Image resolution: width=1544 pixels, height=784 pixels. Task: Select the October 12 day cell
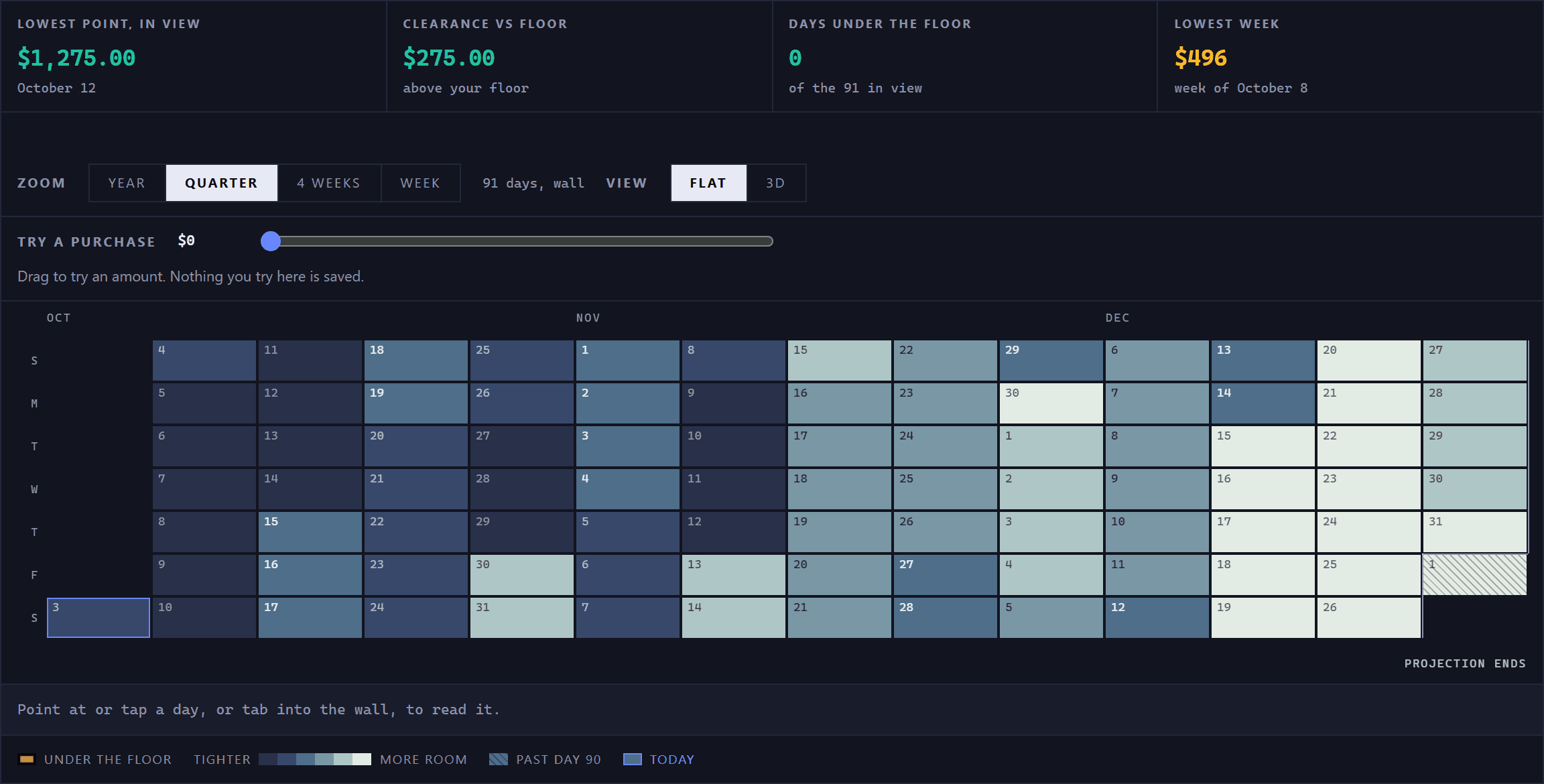click(310, 403)
